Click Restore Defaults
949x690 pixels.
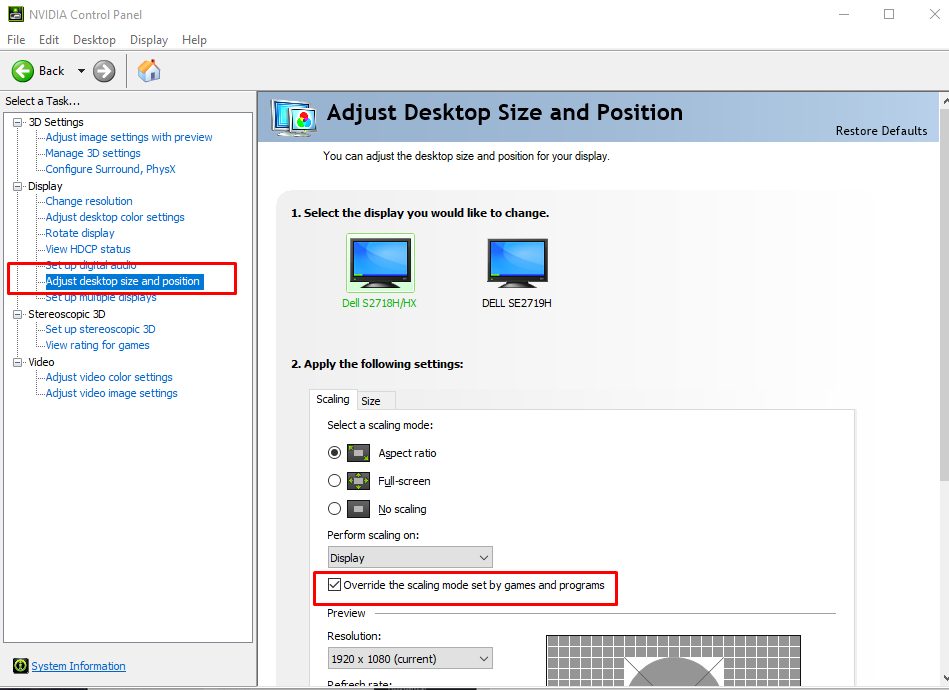[881, 131]
